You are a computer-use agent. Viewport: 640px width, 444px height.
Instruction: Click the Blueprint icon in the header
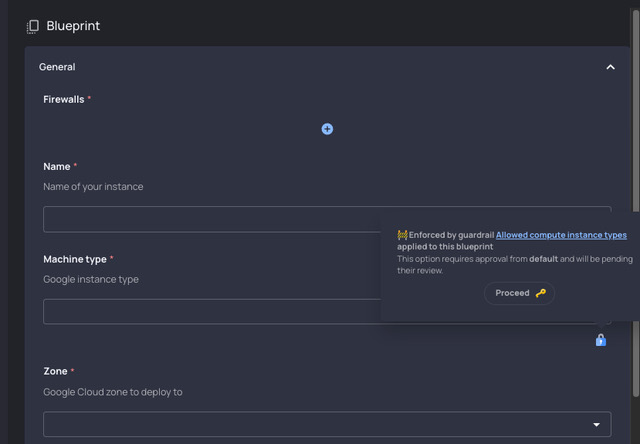click(33, 26)
